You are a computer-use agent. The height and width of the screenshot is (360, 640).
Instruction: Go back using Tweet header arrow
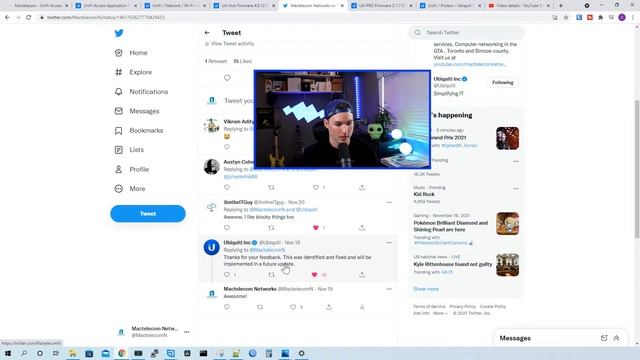pos(207,33)
